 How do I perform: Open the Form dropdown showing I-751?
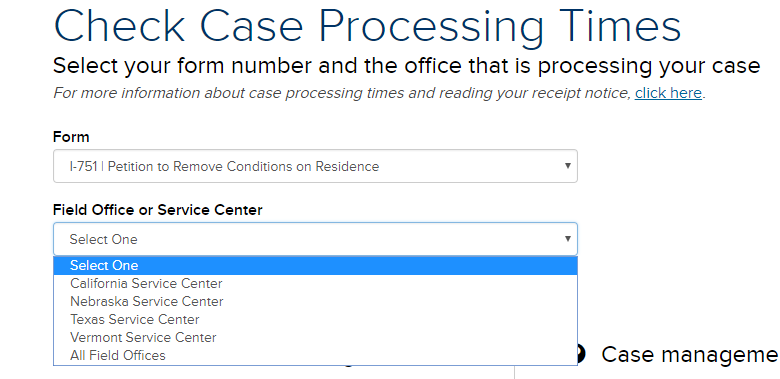(x=315, y=166)
